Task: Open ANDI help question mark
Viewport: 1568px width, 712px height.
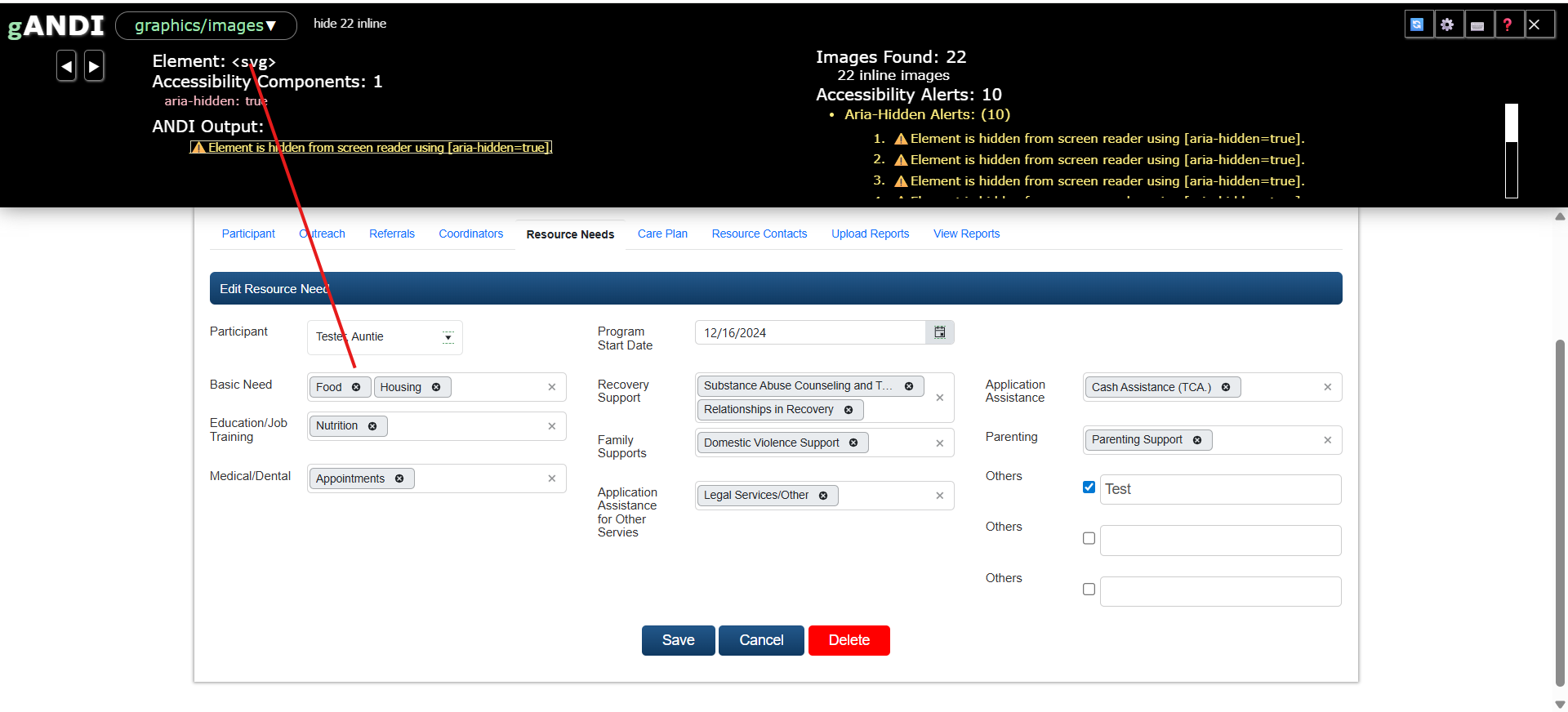Action: pos(1508,24)
